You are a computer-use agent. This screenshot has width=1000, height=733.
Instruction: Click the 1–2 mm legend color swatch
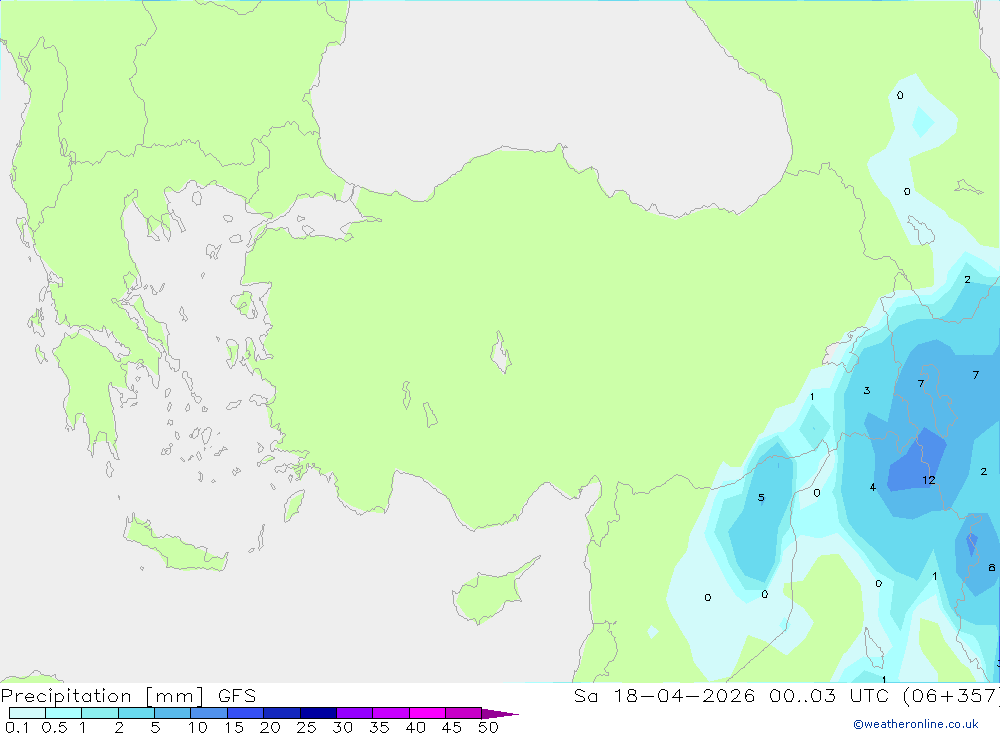100,713
